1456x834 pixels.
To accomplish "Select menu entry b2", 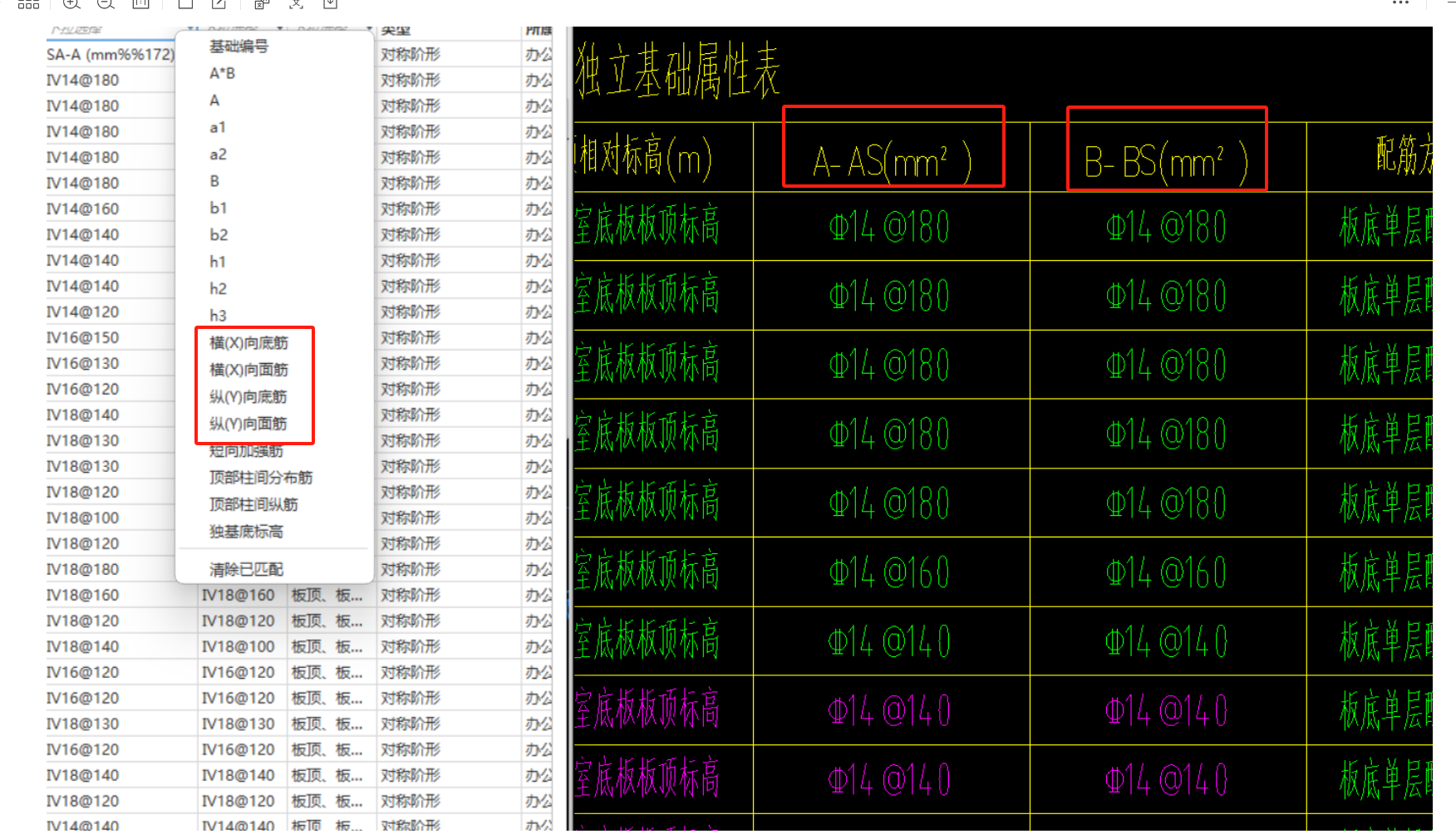I will pos(219,235).
